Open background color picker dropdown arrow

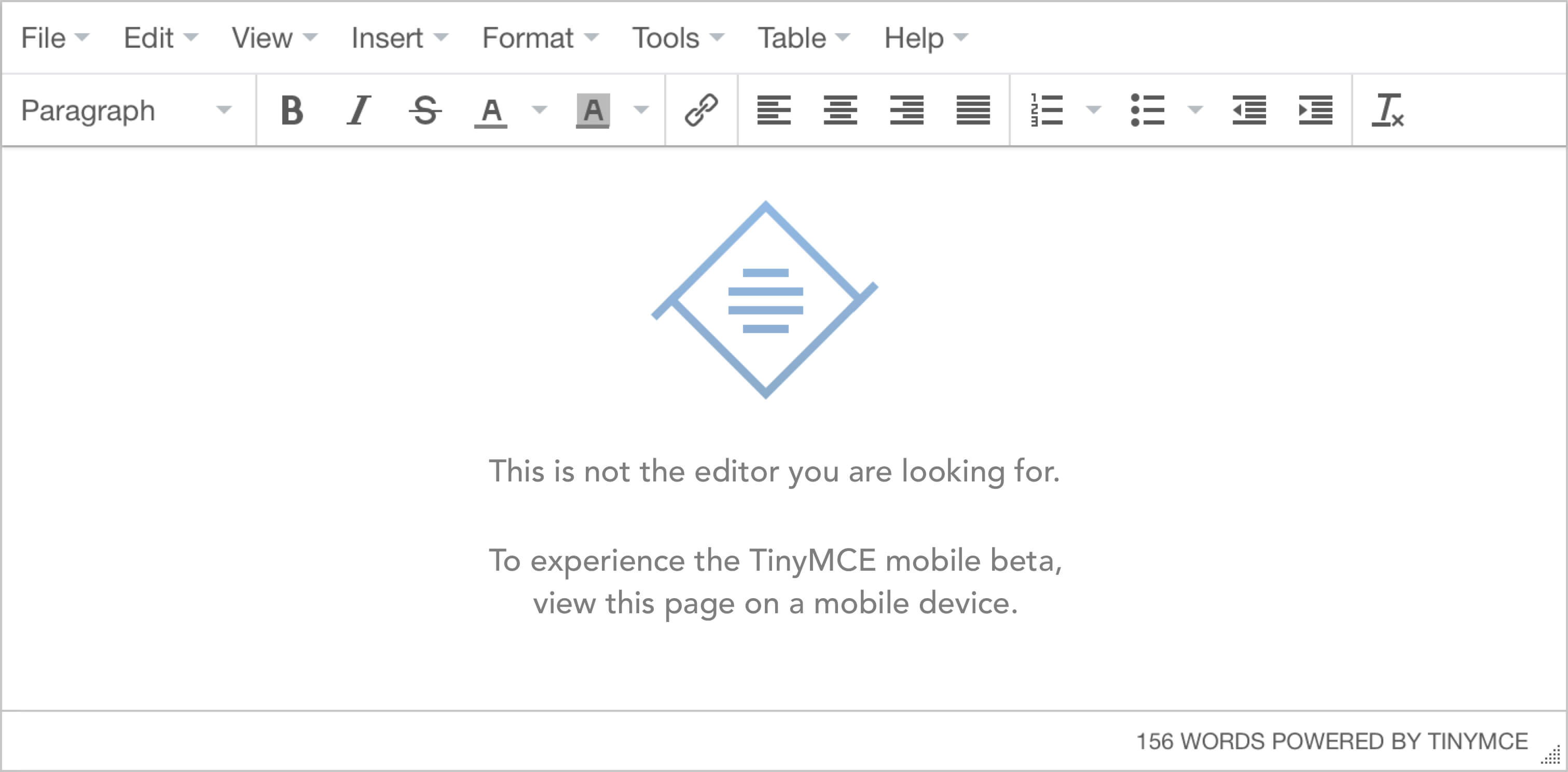641,110
